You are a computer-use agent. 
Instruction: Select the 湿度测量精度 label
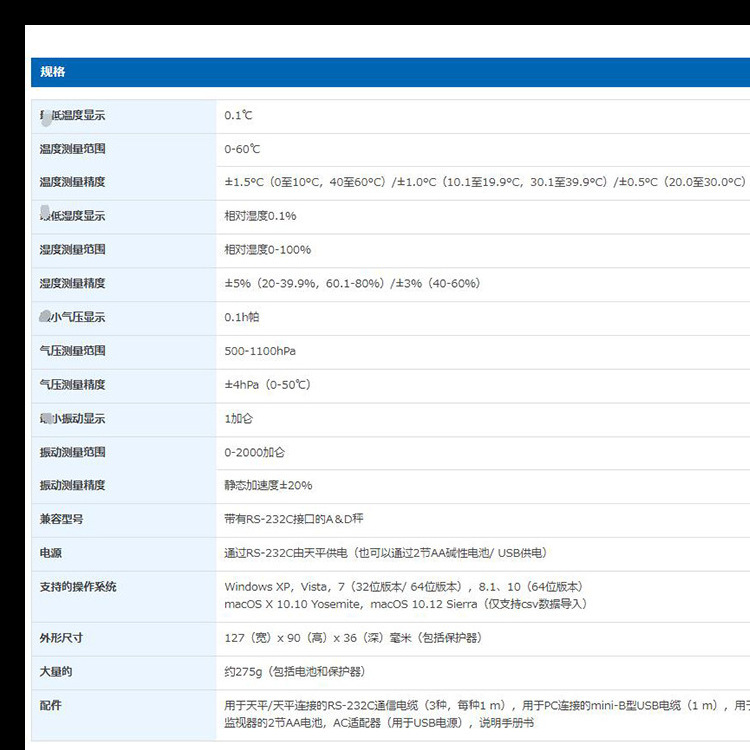[x=72, y=284]
